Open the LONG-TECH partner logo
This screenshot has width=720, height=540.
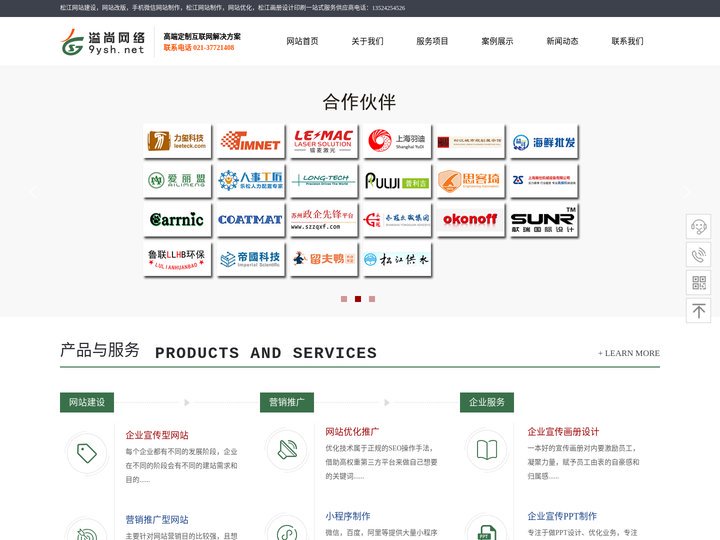324,180
